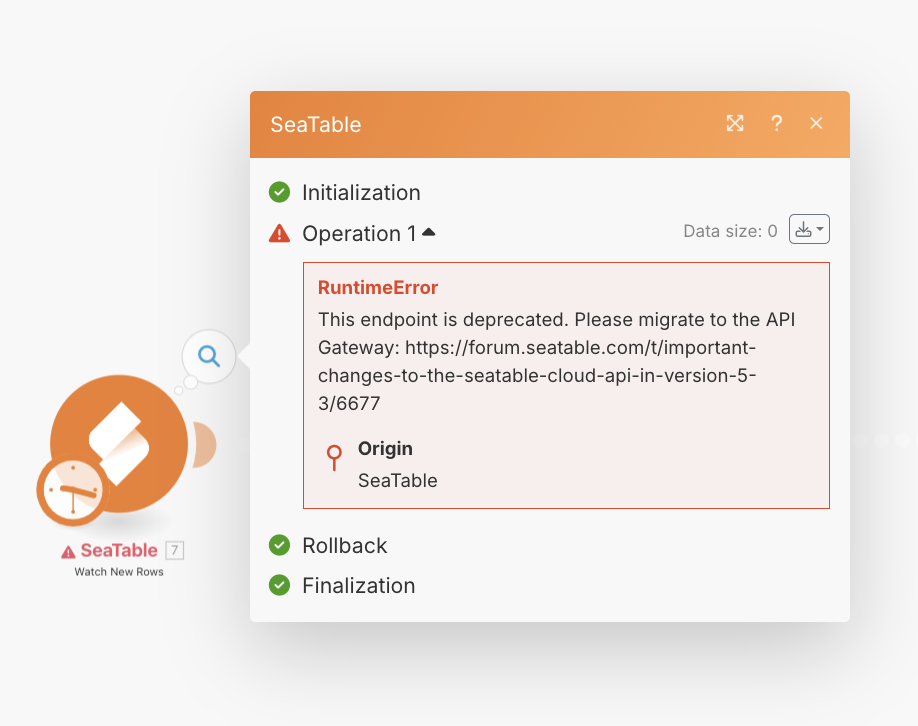Expand the Rollback step
The height and width of the screenshot is (726, 918).
tap(345, 546)
